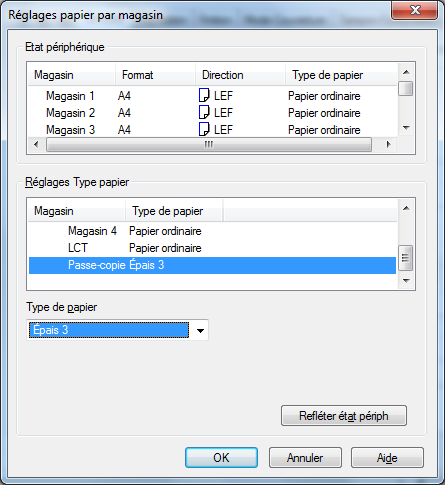This screenshot has height=485, width=445.
Task: Click Papier ordinaire cell for Magasin 4
Action: (x=165, y=231)
